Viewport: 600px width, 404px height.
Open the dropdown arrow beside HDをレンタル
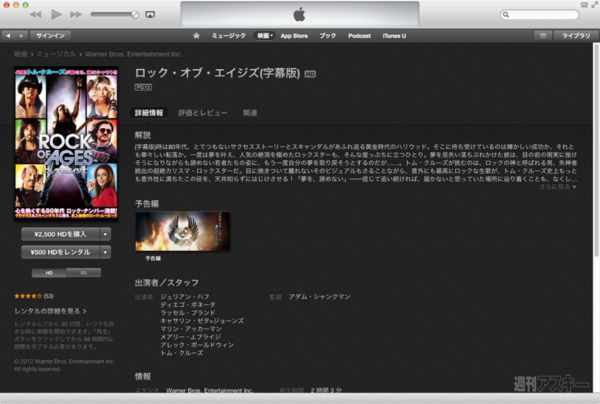105,252
